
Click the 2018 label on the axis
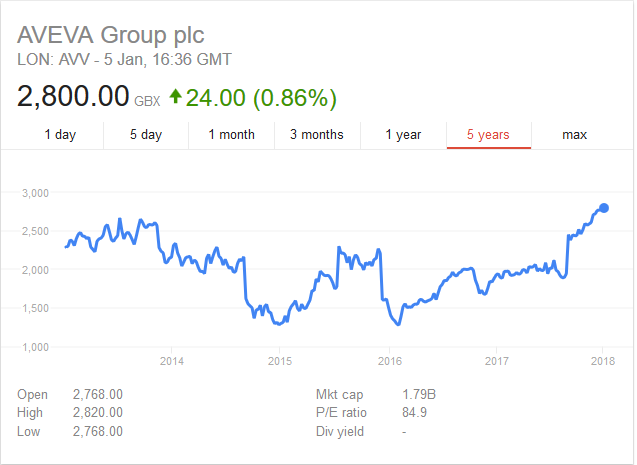603,361
